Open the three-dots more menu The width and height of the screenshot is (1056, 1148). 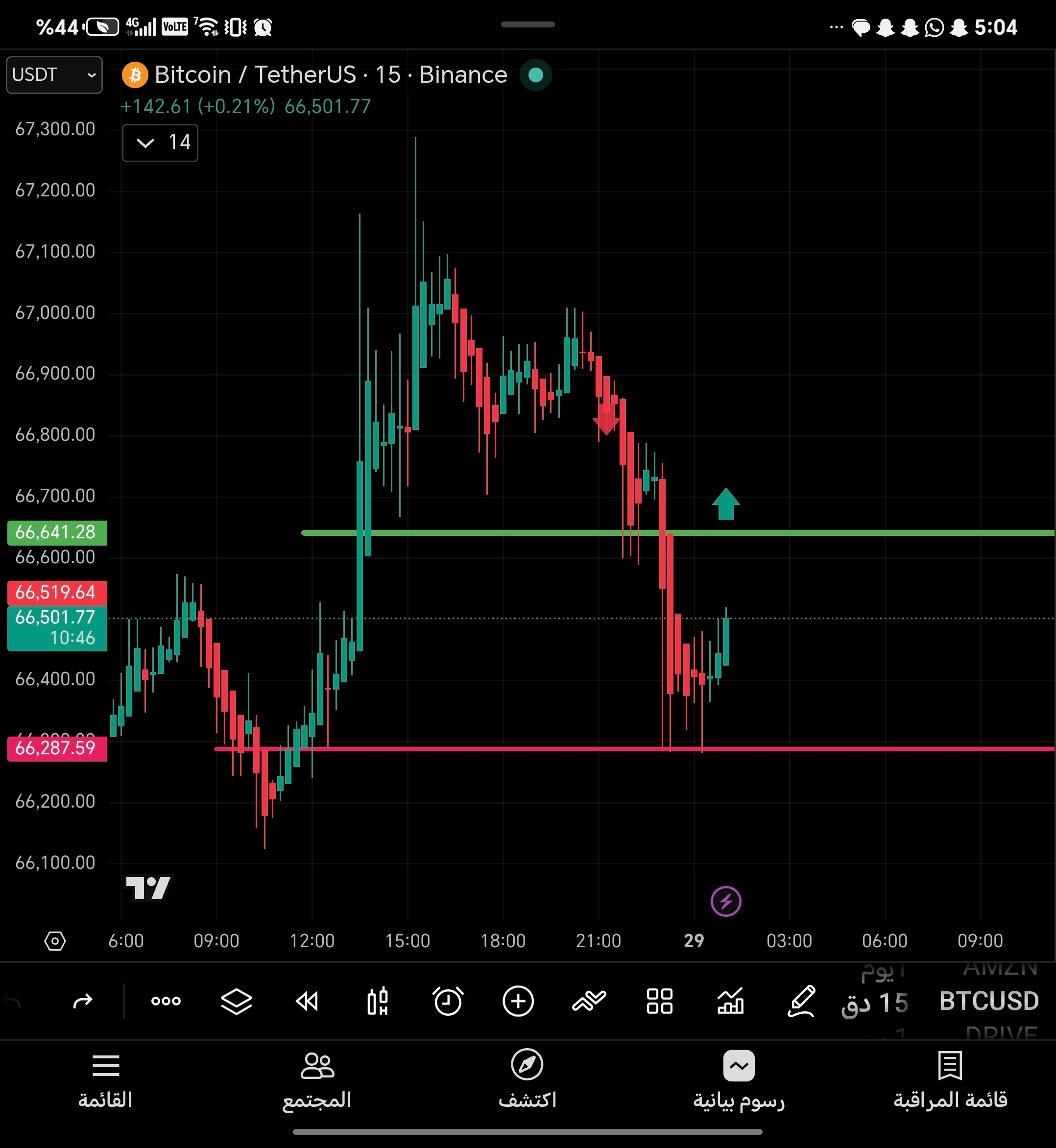coord(166,1001)
